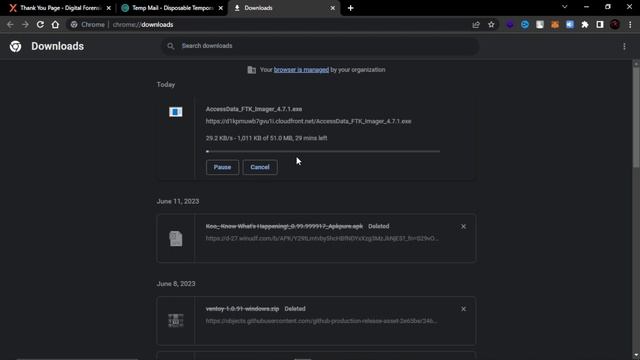Open the cloudfront download URL link

pos(309,121)
